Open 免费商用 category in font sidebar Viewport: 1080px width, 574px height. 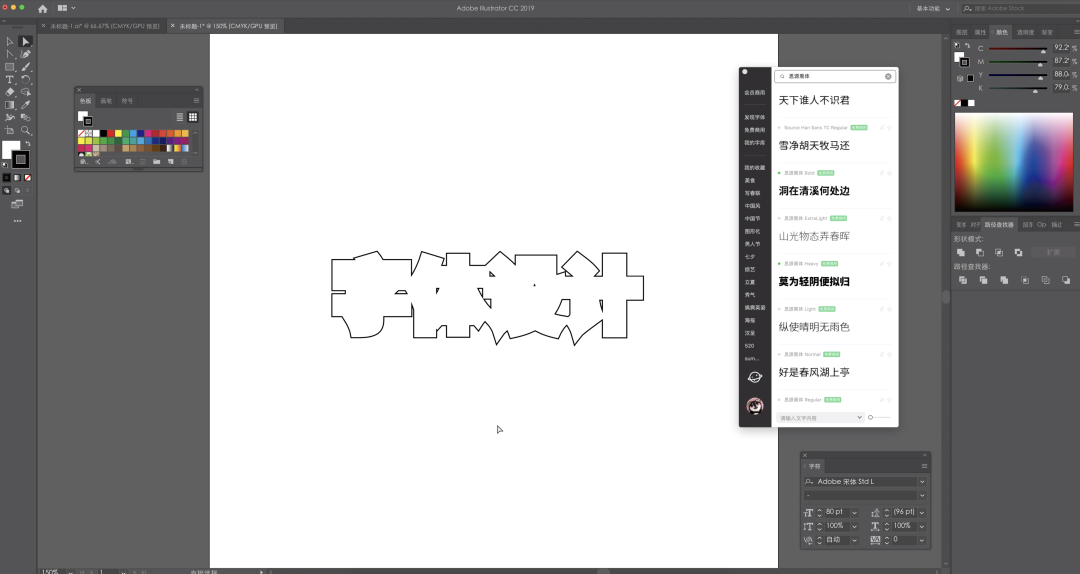click(x=754, y=130)
